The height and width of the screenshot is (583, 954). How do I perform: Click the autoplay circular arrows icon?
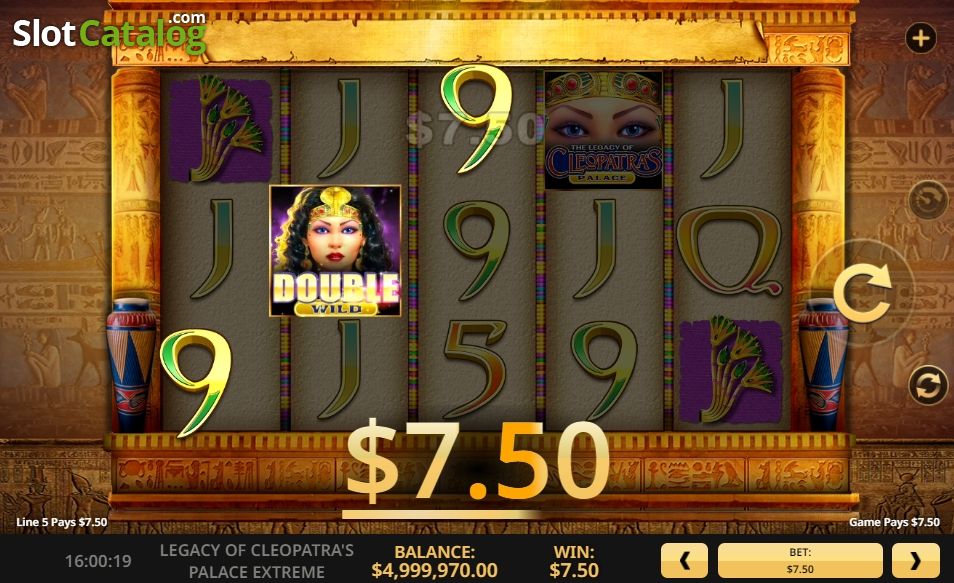(x=928, y=385)
